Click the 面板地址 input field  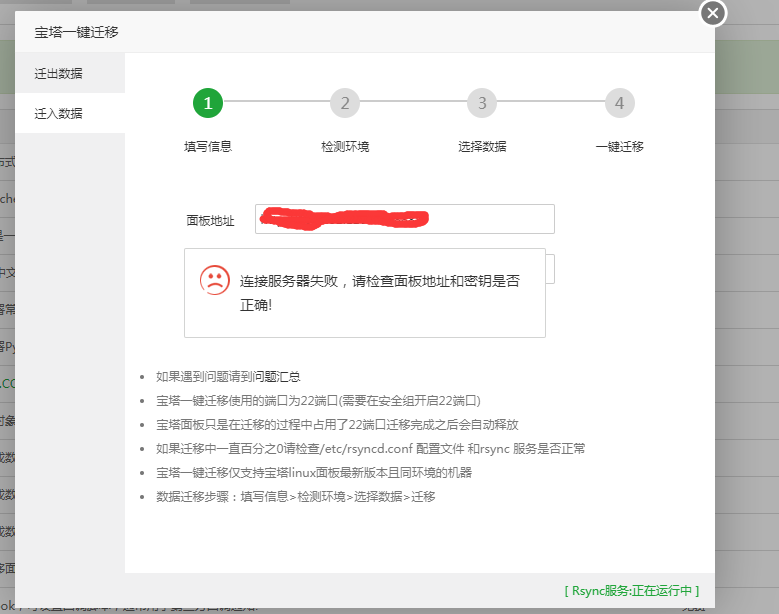click(405, 219)
